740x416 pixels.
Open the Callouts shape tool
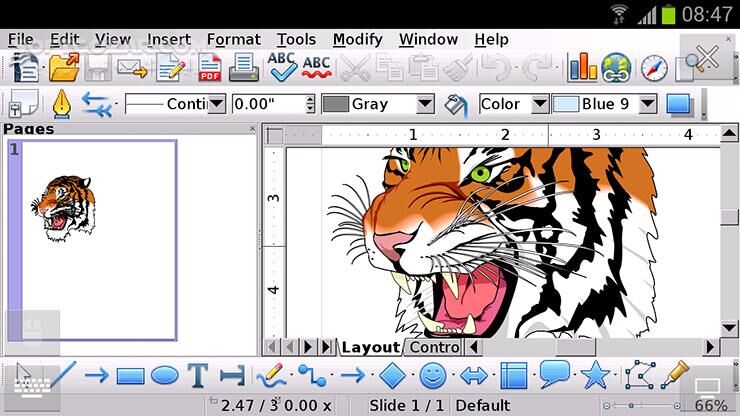click(x=554, y=375)
